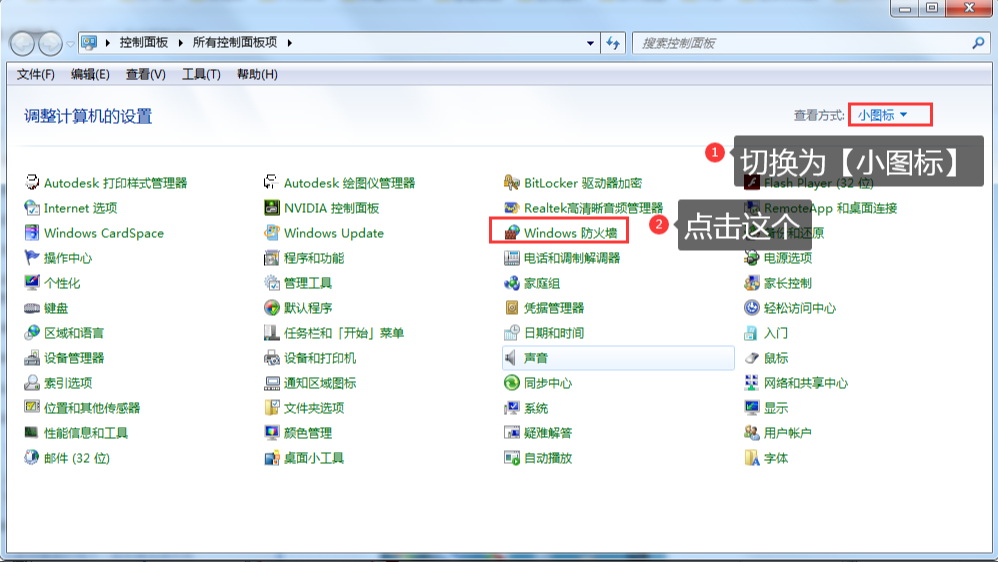This screenshot has height=562, width=998.
Task: Expand arrow before 控制面板 in address bar
Action: pyautogui.click(x=108, y=43)
